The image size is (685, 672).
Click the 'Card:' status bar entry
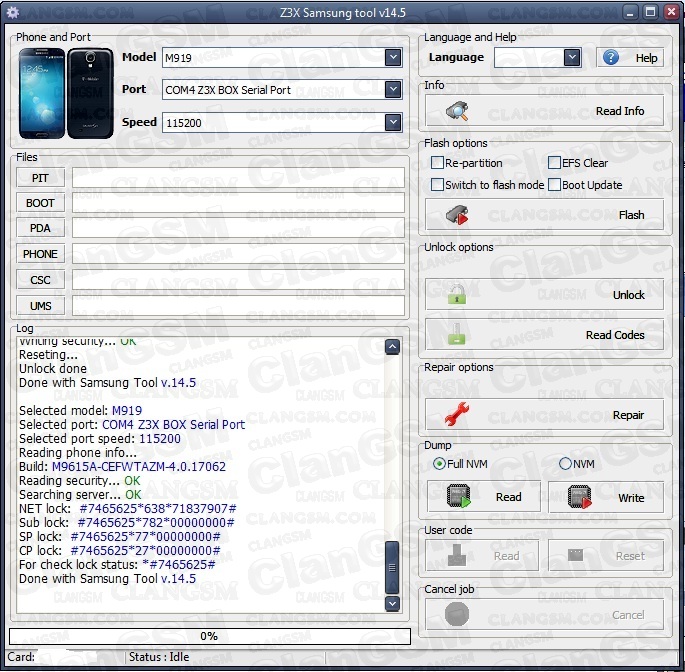click(21, 657)
